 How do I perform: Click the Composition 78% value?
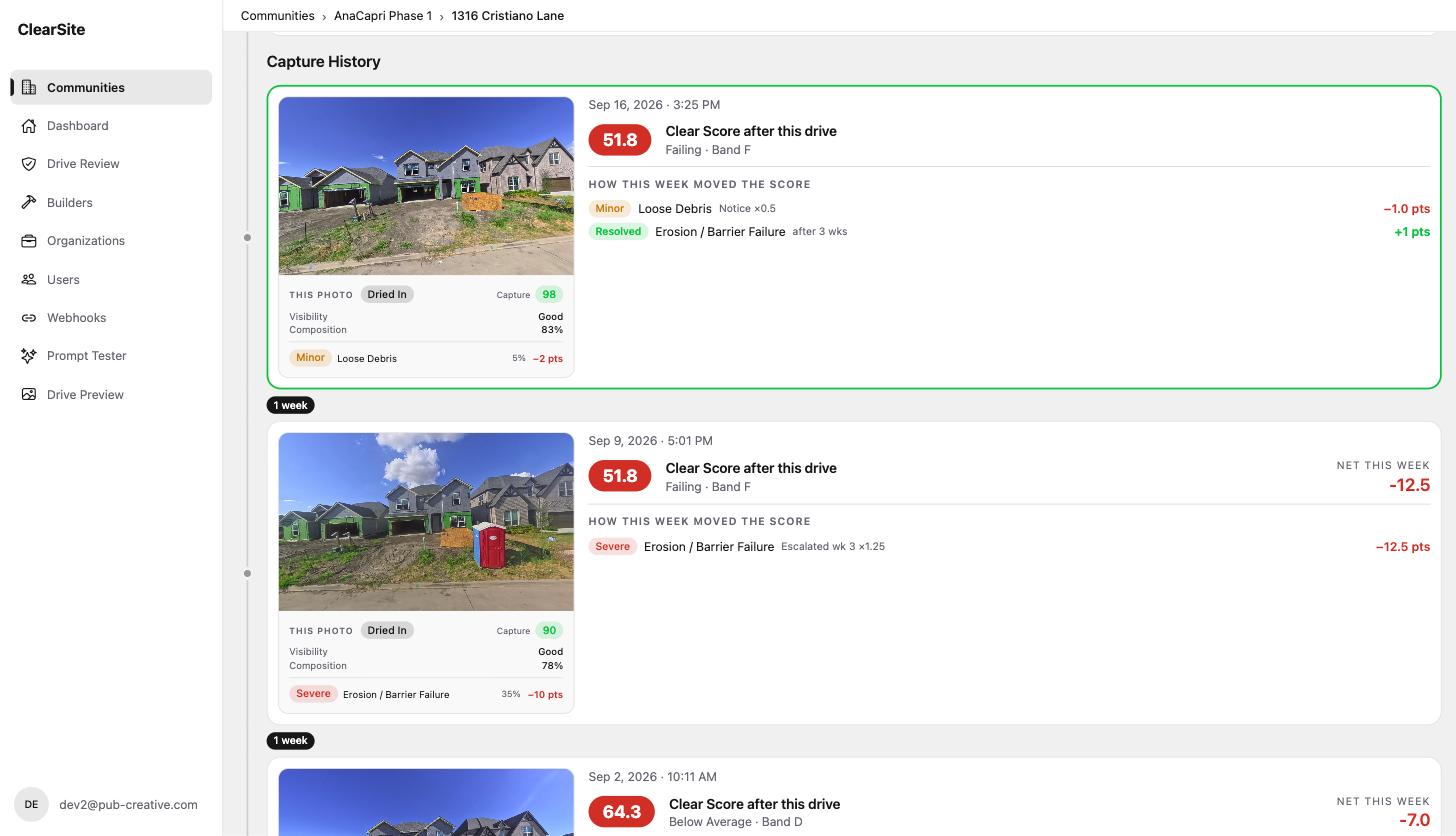tap(552, 666)
